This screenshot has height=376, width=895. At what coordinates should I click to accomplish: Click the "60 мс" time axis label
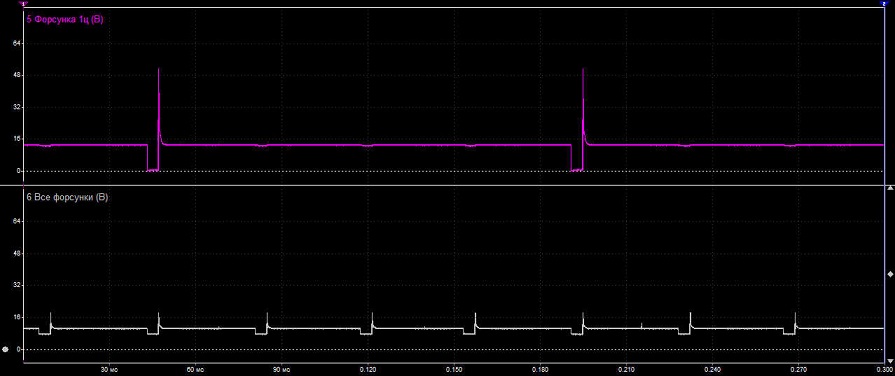click(196, 370)
